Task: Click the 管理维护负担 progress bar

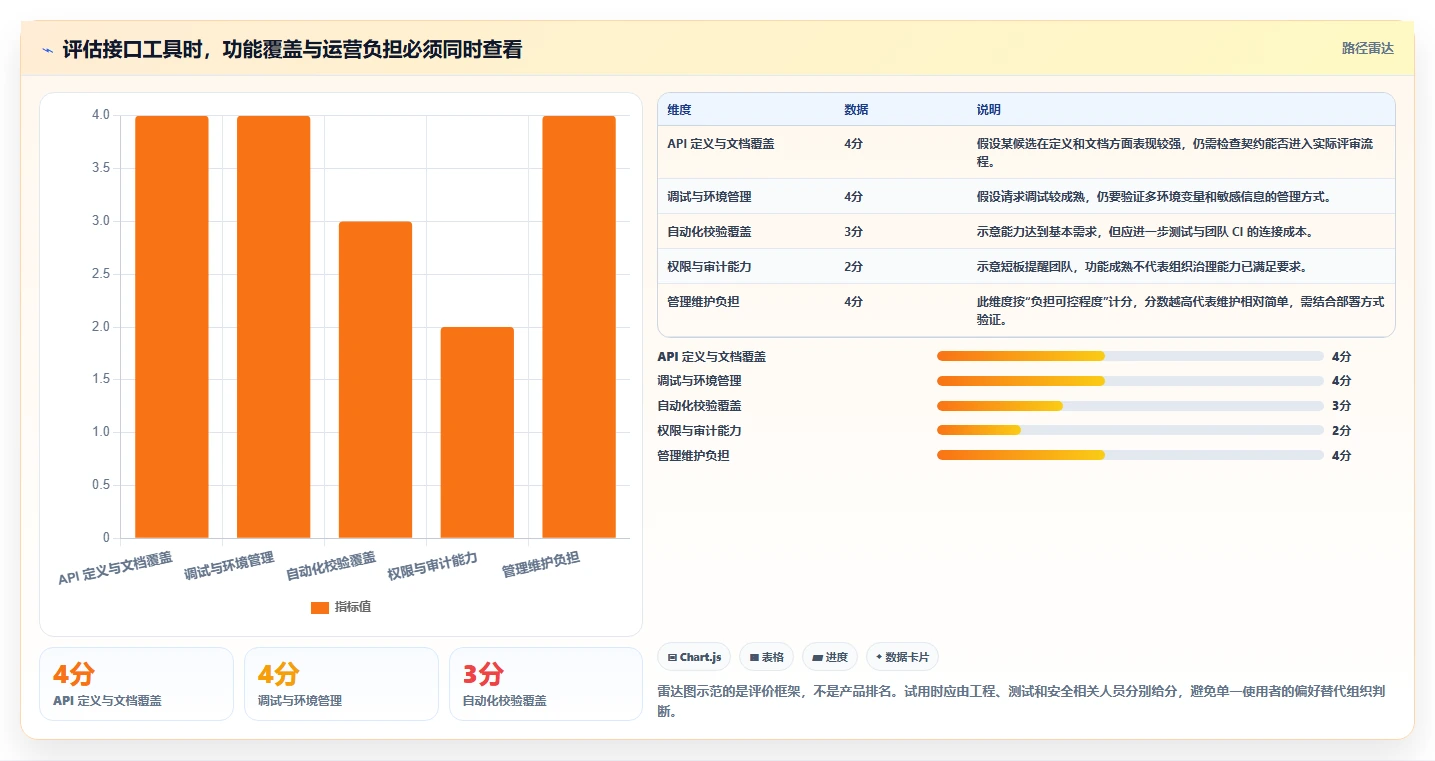Action: pos(1130,456)
